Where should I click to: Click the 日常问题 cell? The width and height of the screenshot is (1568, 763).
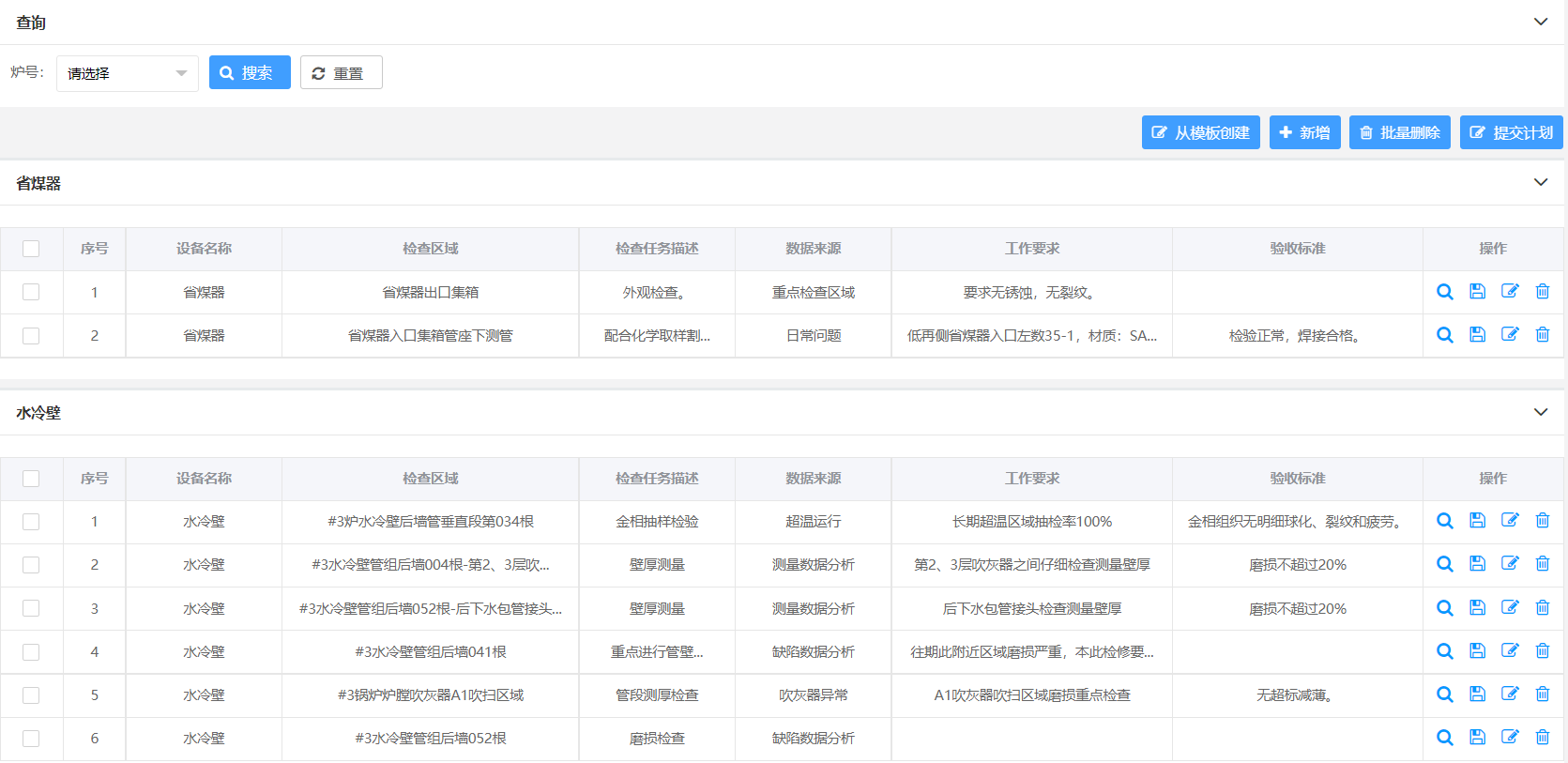coord(814,335)
